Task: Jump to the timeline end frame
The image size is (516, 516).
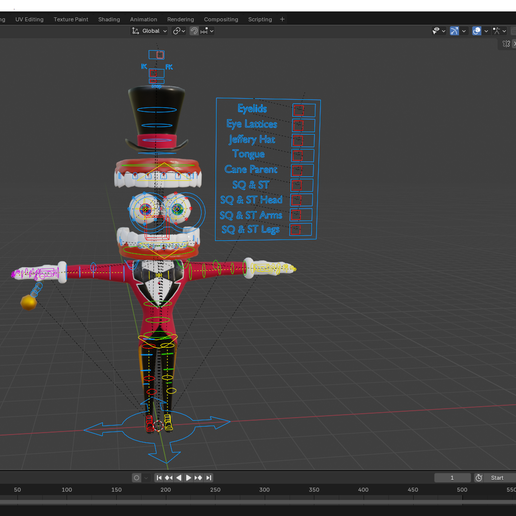Action: 208,478
